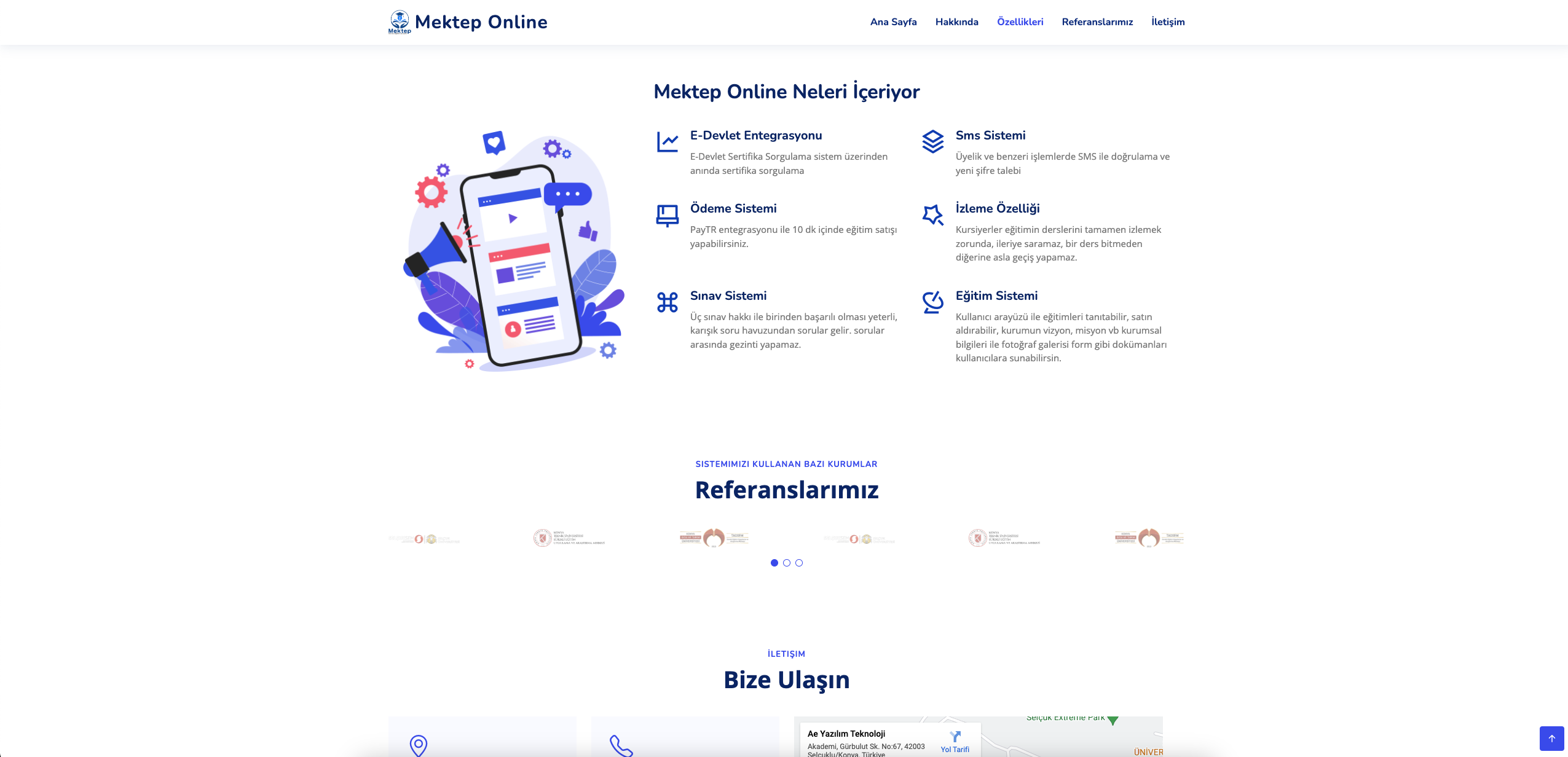Navigate to İletişim menu item
The image size is (1568, 757).
tap(1168, 22)
